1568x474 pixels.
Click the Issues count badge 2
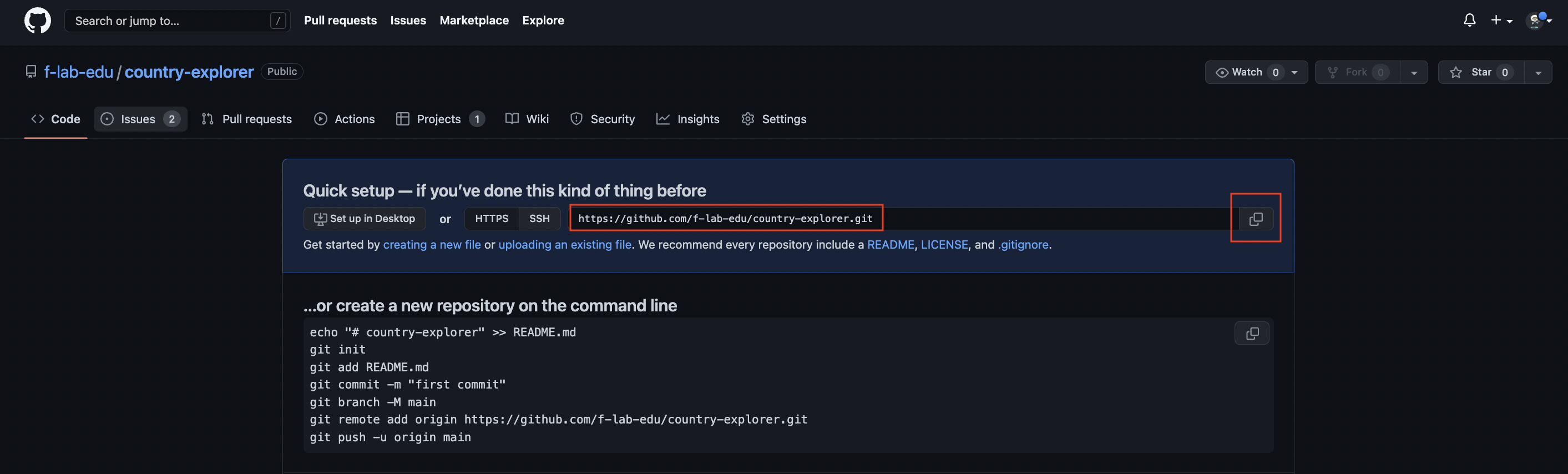coord(171,119)
